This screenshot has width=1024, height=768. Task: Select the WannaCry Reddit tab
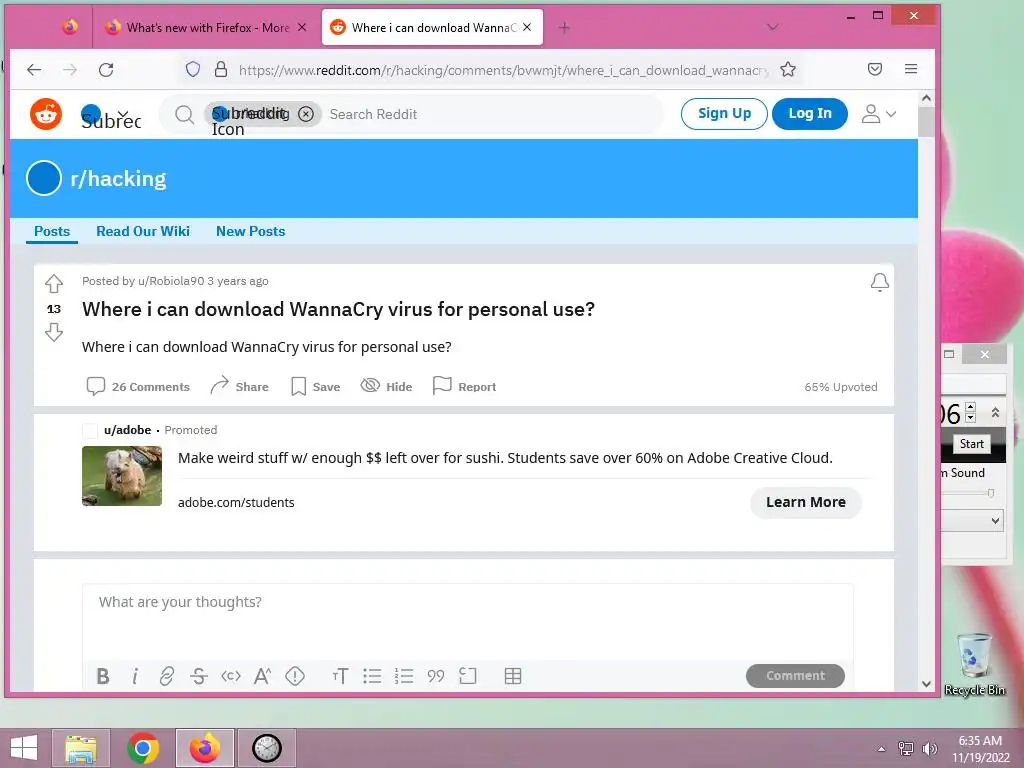432,27
